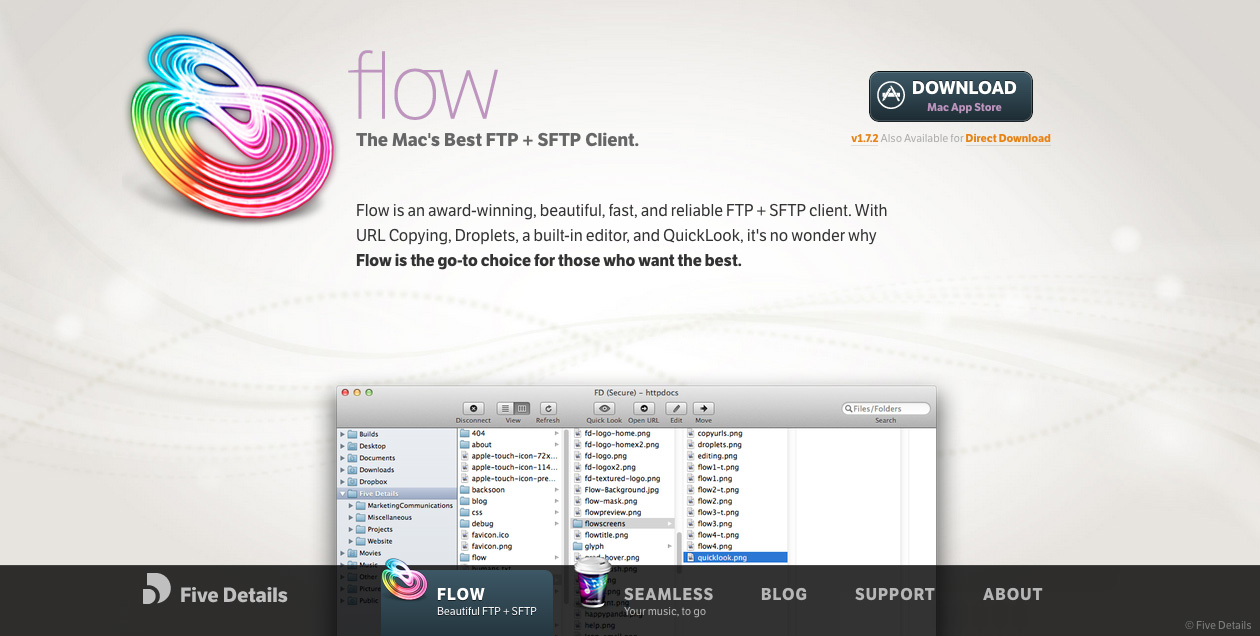The width and height of the screenshot is (1260, 636).
Task: Click the Files/Folders search field
Action: [886, 409]
